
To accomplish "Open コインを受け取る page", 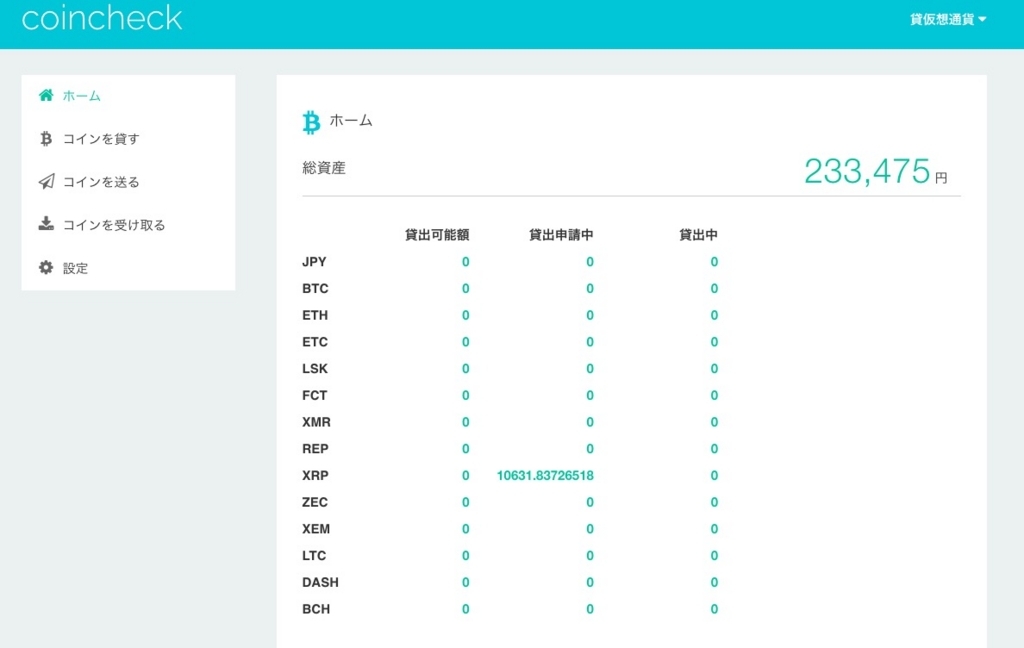I will pyautogui.click(x=114, y=225).
